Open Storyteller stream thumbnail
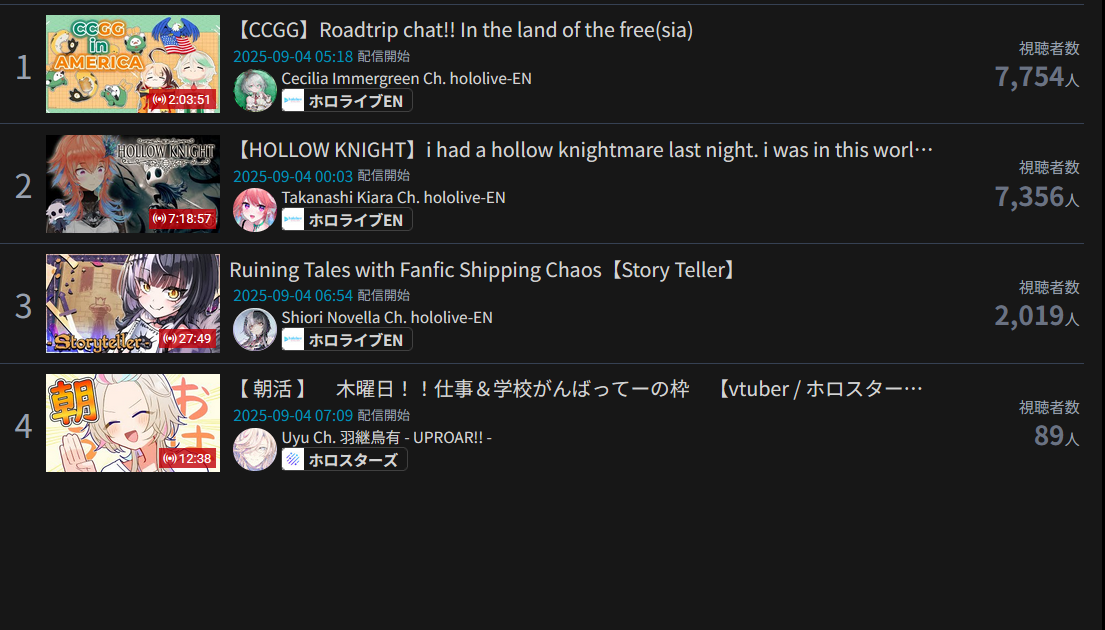Image resolution: width=1105 pixels, height=630 pixels. [132, 303]
